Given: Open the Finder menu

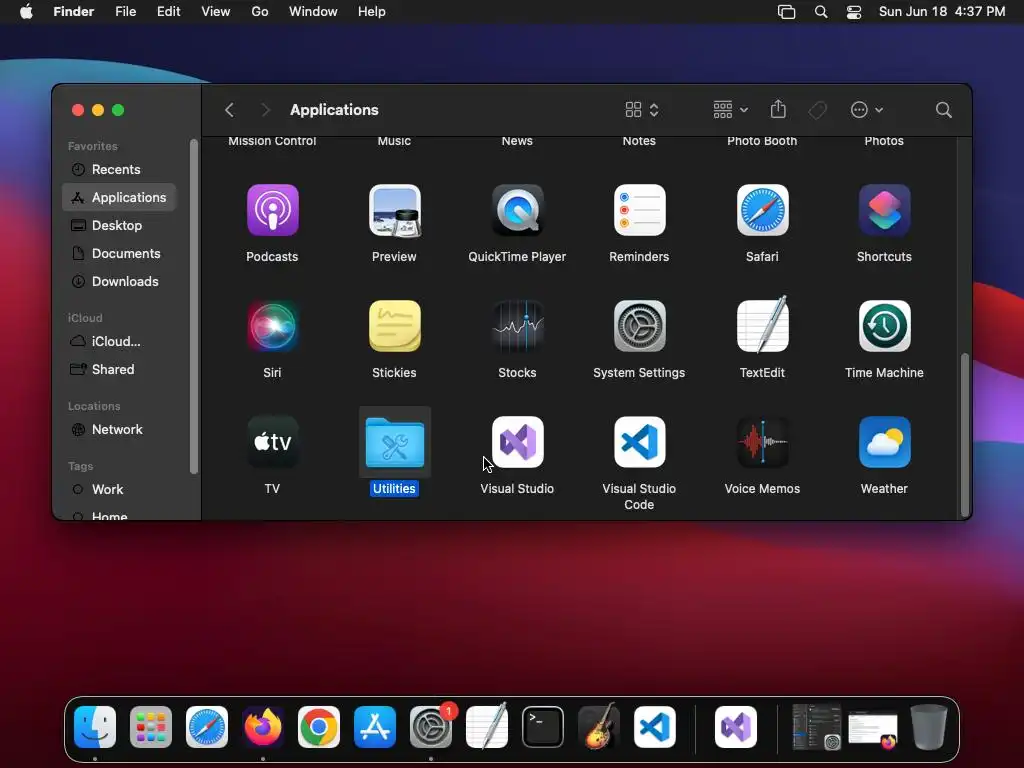Looking at the screenshot, I should [73, 12].
